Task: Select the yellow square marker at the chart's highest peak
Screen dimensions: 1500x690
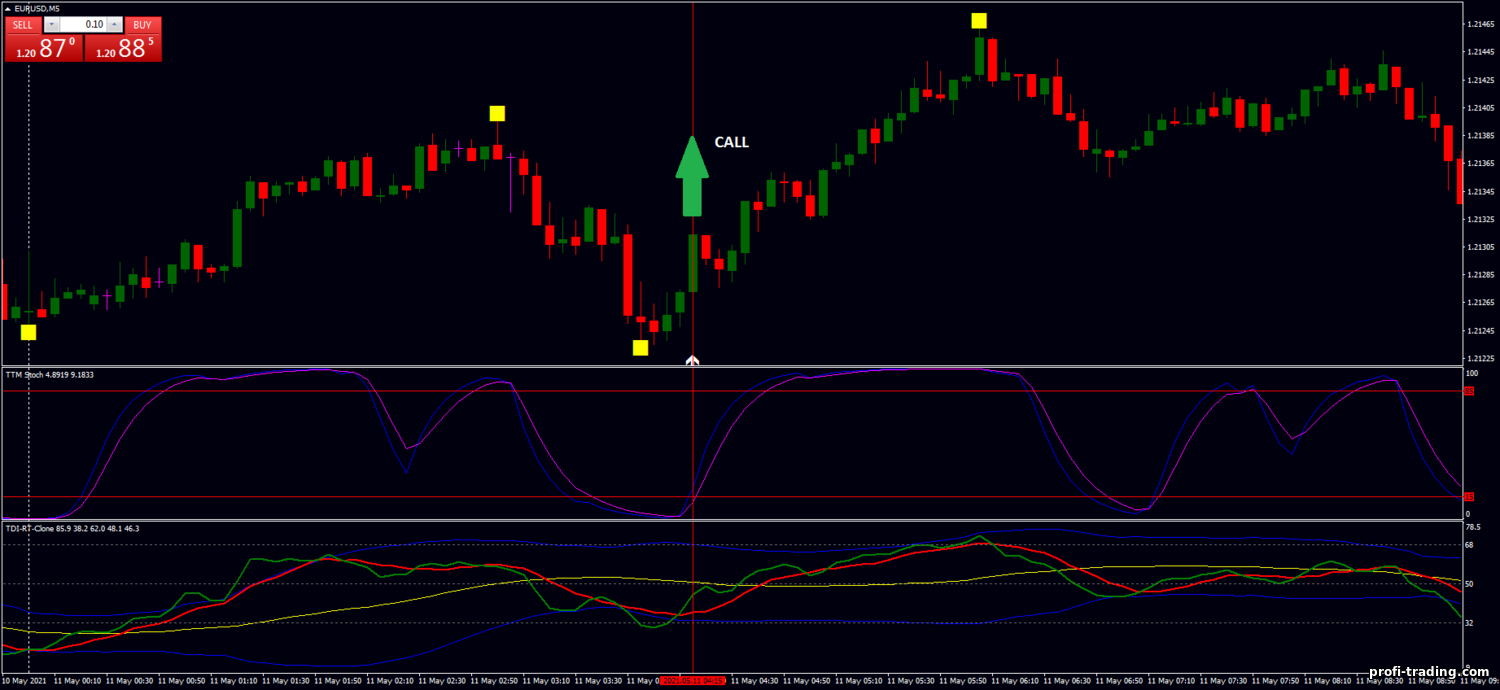Action: 979,20
